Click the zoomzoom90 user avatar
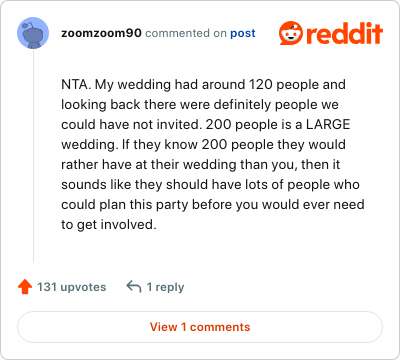This screenshot has height=360, width=400. 33,33
